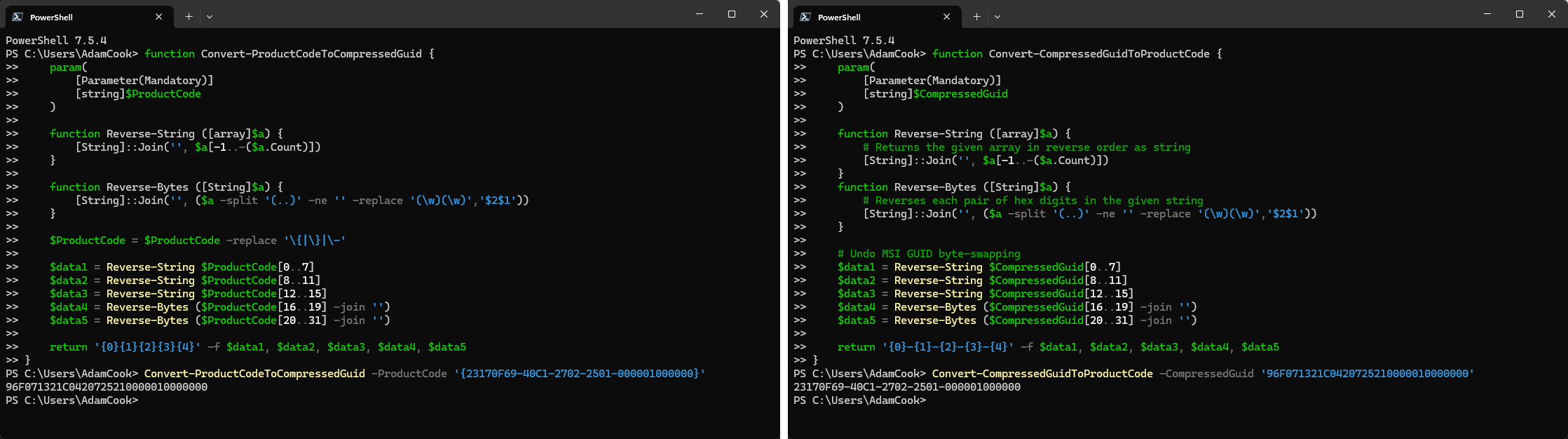Select the PowerShell tab title in the left window
The height and width of the screenshot is (439, 1568).
tap(51, 17)
